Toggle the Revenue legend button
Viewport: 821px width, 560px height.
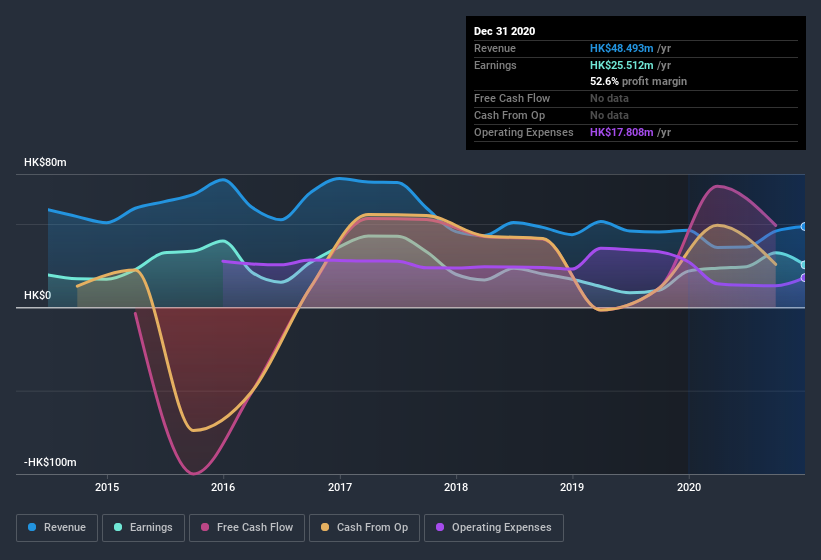click(x=57, y=528)
